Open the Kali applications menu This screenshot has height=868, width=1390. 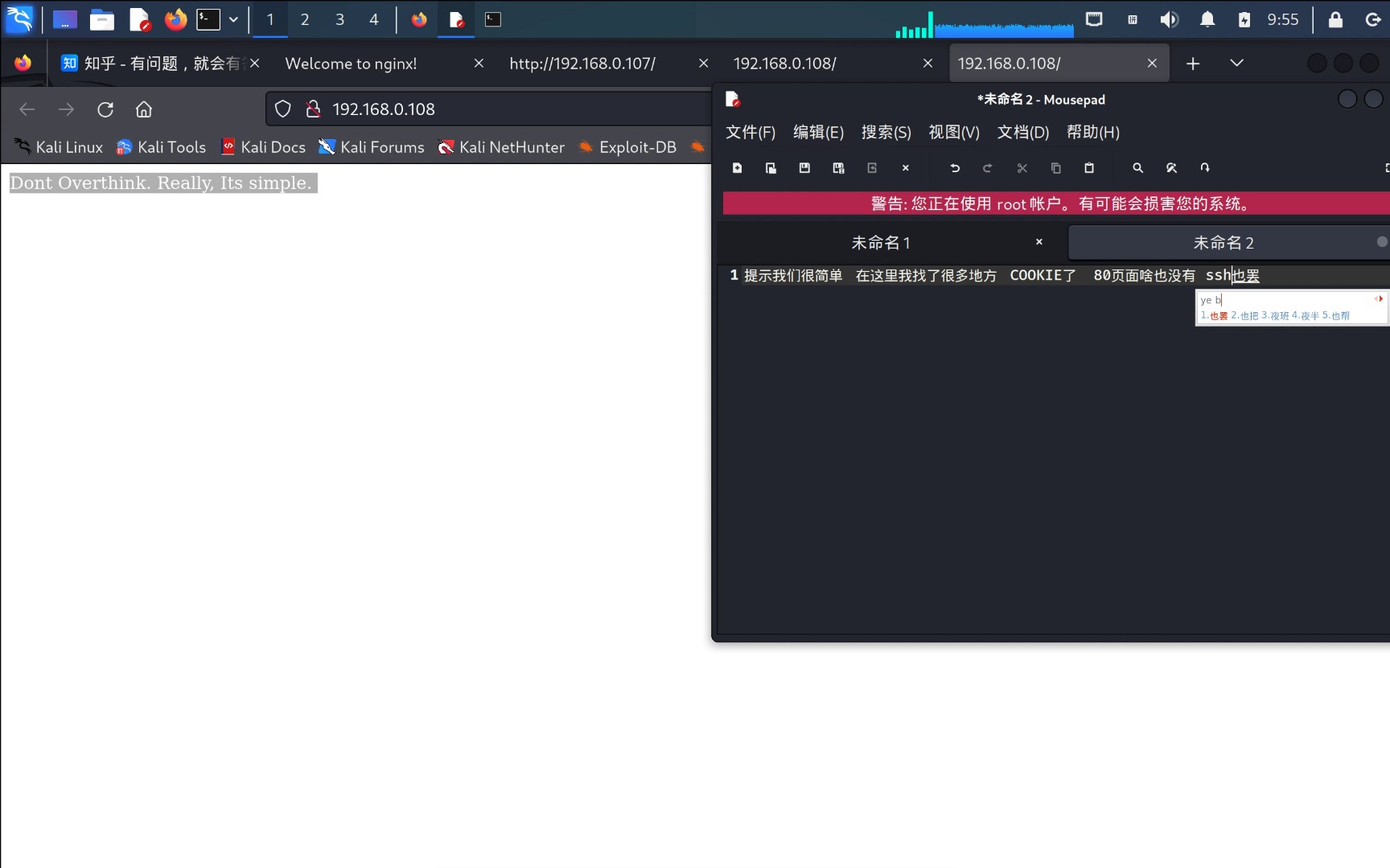[19, 19]
